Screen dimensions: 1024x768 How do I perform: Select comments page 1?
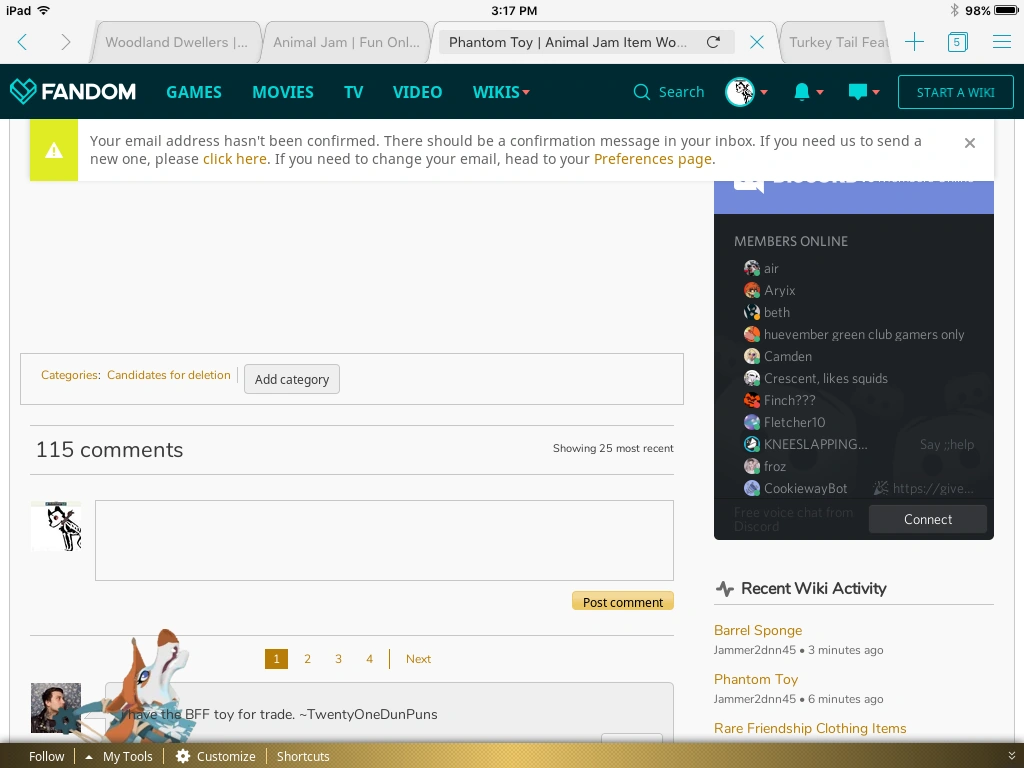tap(276, 659)
